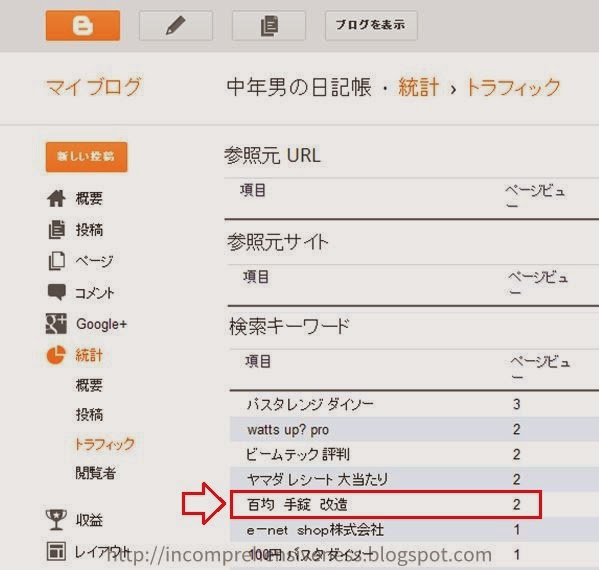Screen dimensions: 599x570
Task: Click the e-net shop株式会社 keyword row
Action: pyautogui.click(x=414, y=530)
